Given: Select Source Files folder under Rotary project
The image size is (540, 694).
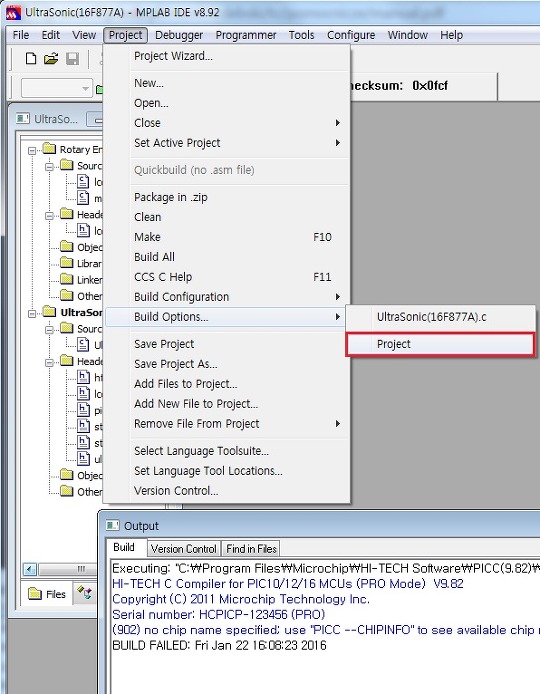Looking at the screenshot, I should pyautogui.click(x=81, y=166).
